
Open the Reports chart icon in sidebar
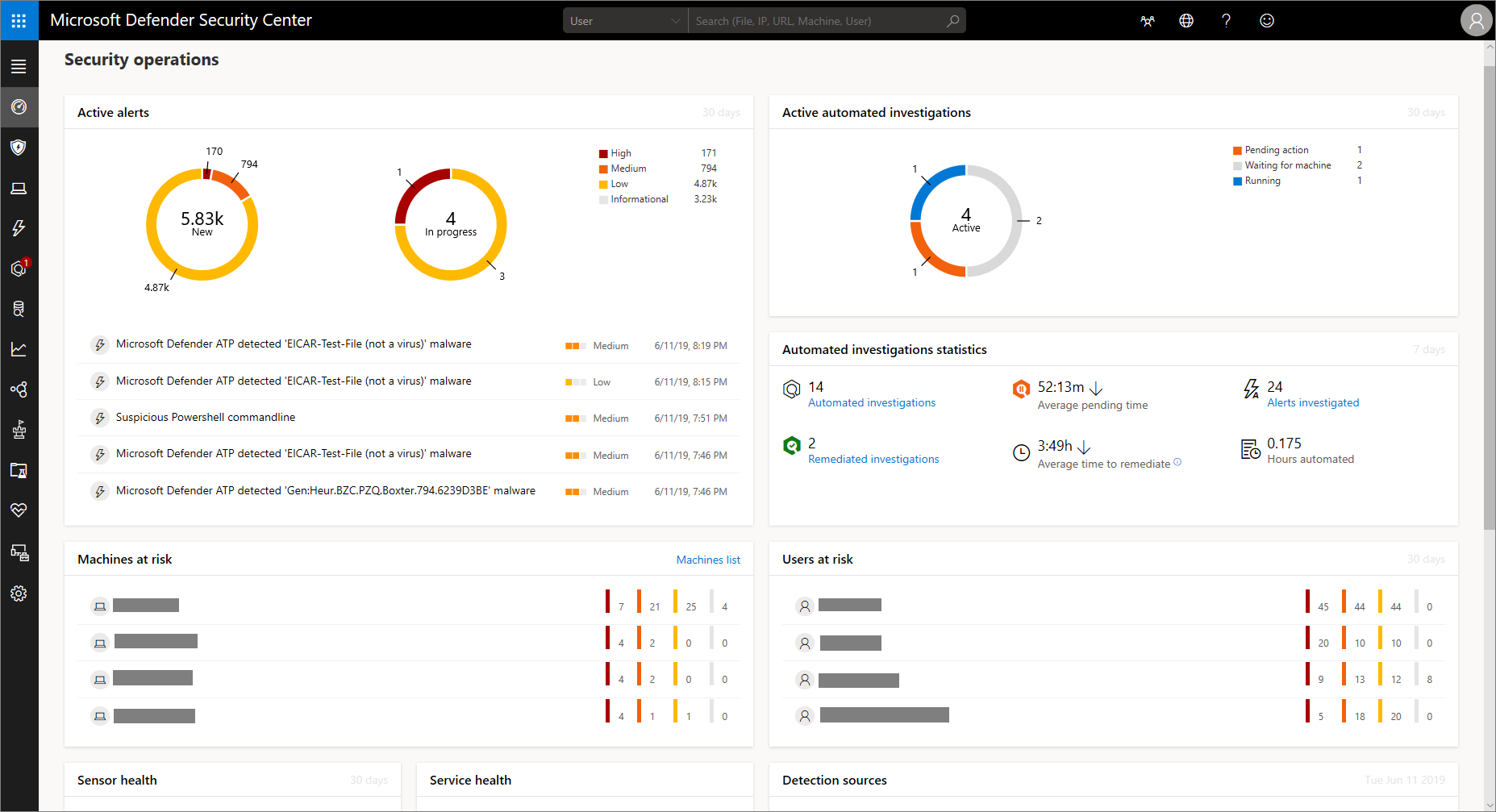coord(19,349)
